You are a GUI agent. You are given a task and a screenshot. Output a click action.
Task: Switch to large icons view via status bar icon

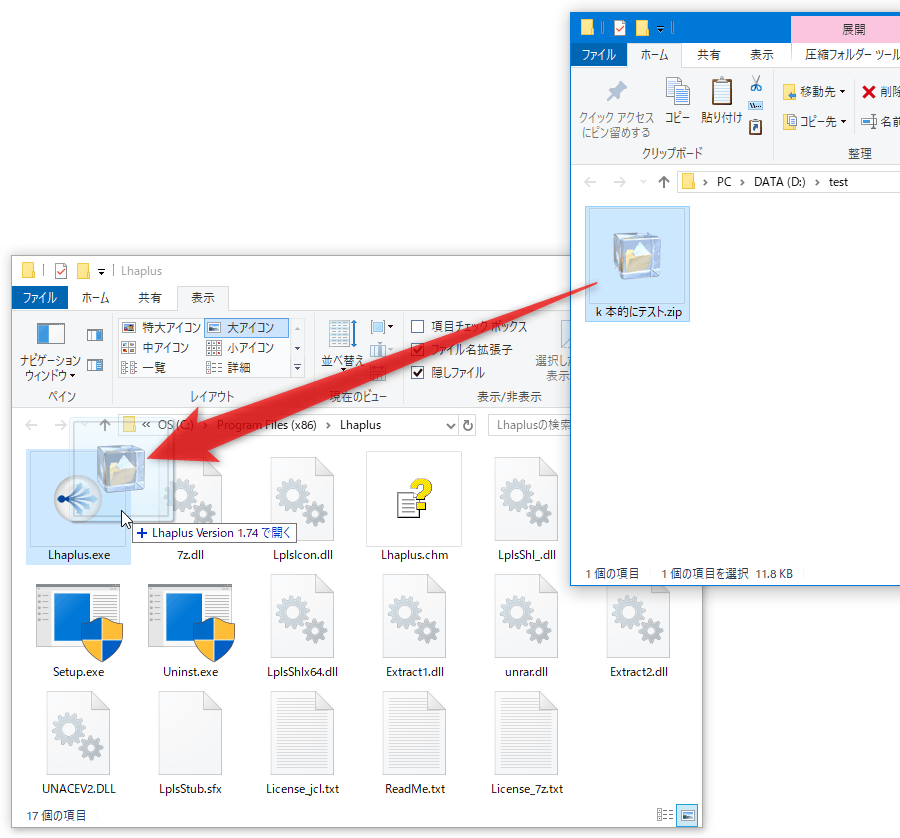(x=687, y=815)
